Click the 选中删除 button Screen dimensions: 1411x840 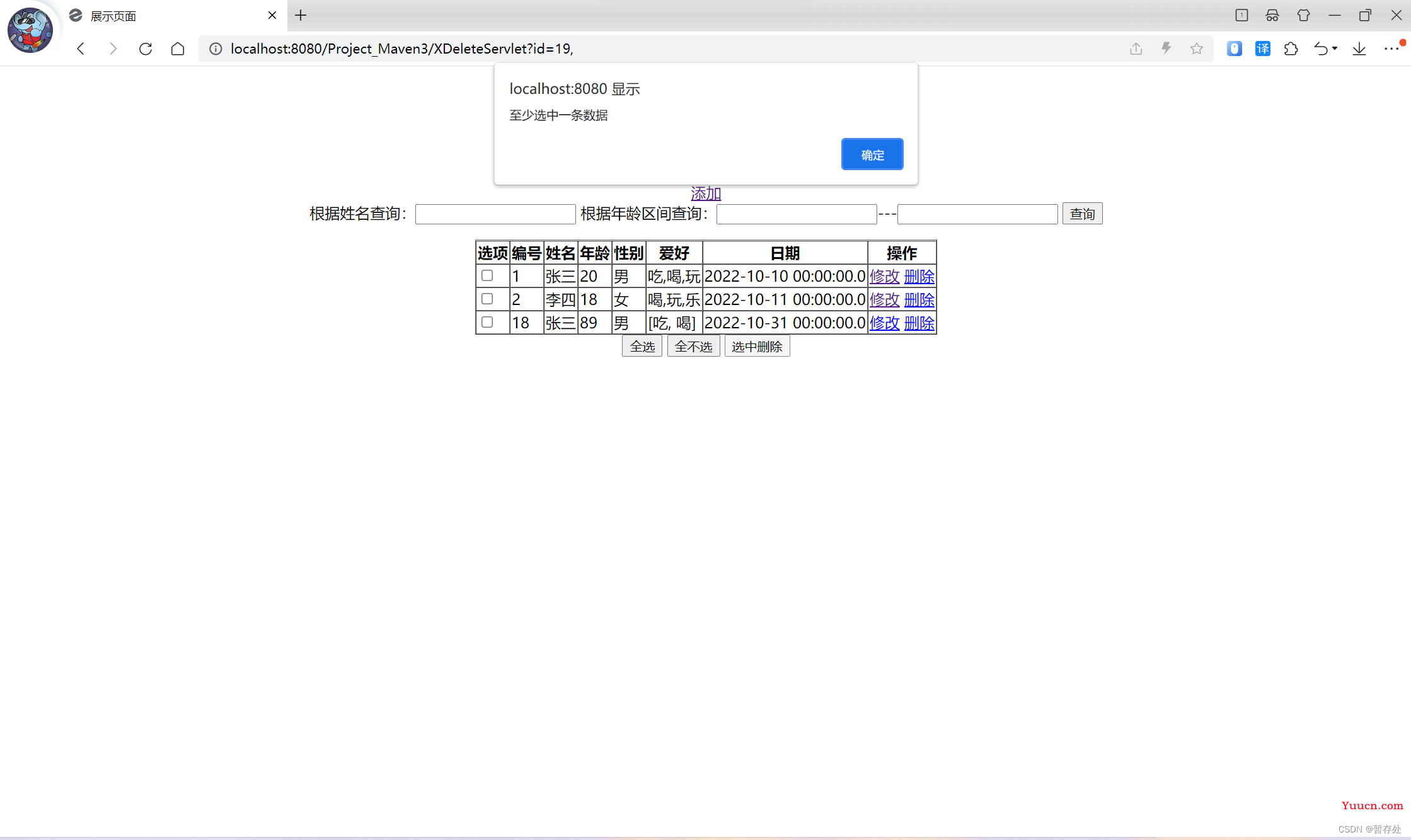757,347
